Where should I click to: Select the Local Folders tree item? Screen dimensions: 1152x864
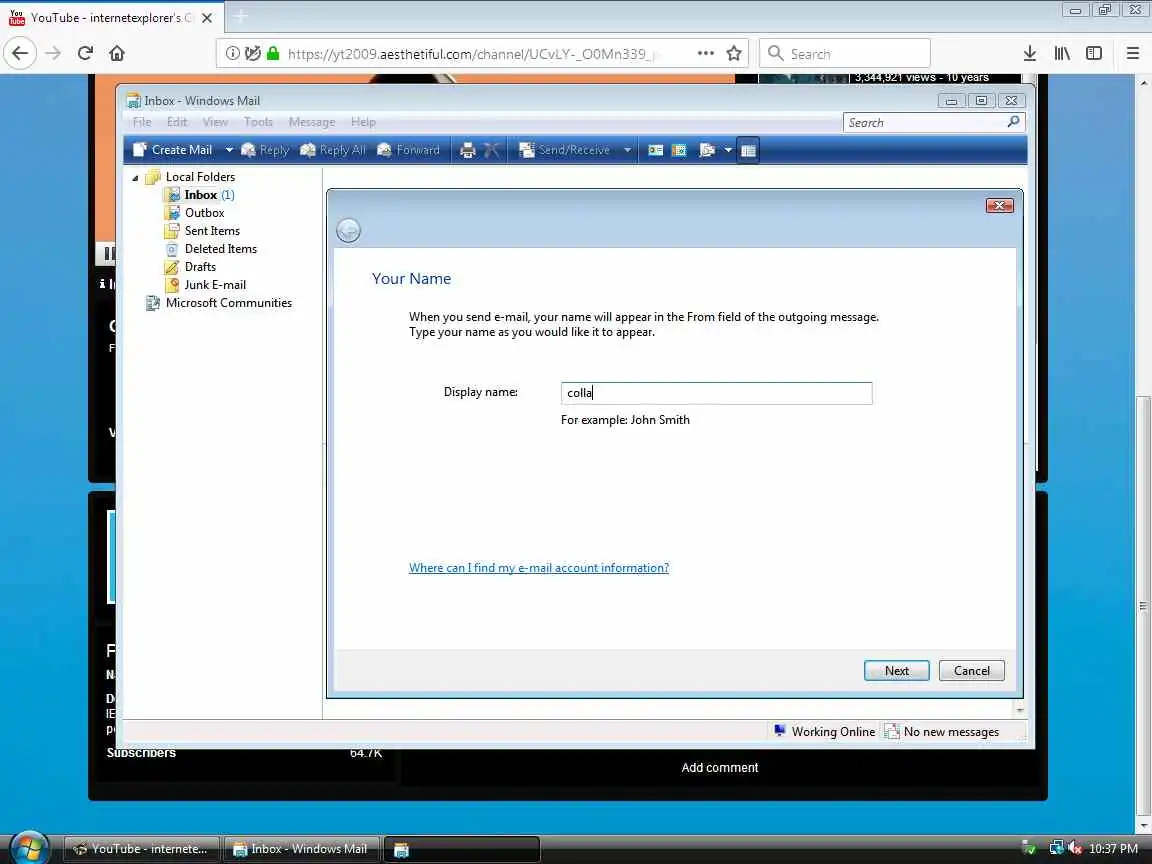click(x=200, y=177)
